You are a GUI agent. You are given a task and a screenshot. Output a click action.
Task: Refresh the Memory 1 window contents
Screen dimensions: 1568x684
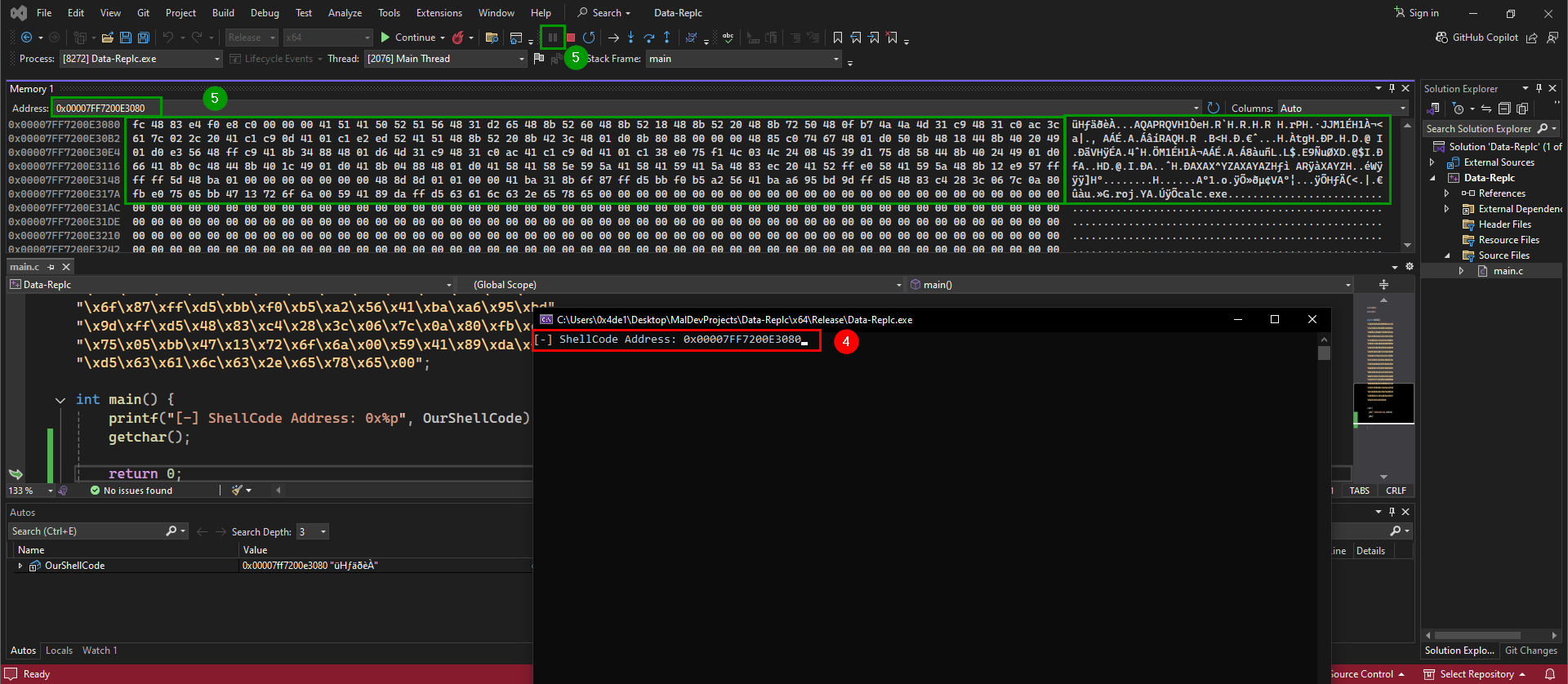(1214, 108)
